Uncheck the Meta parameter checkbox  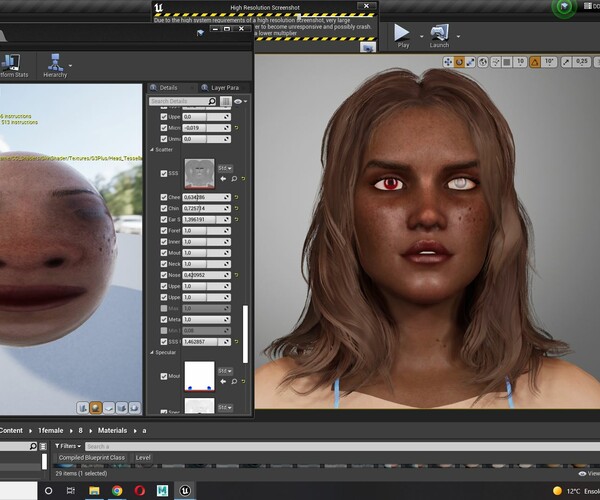(x=164, y=319)
